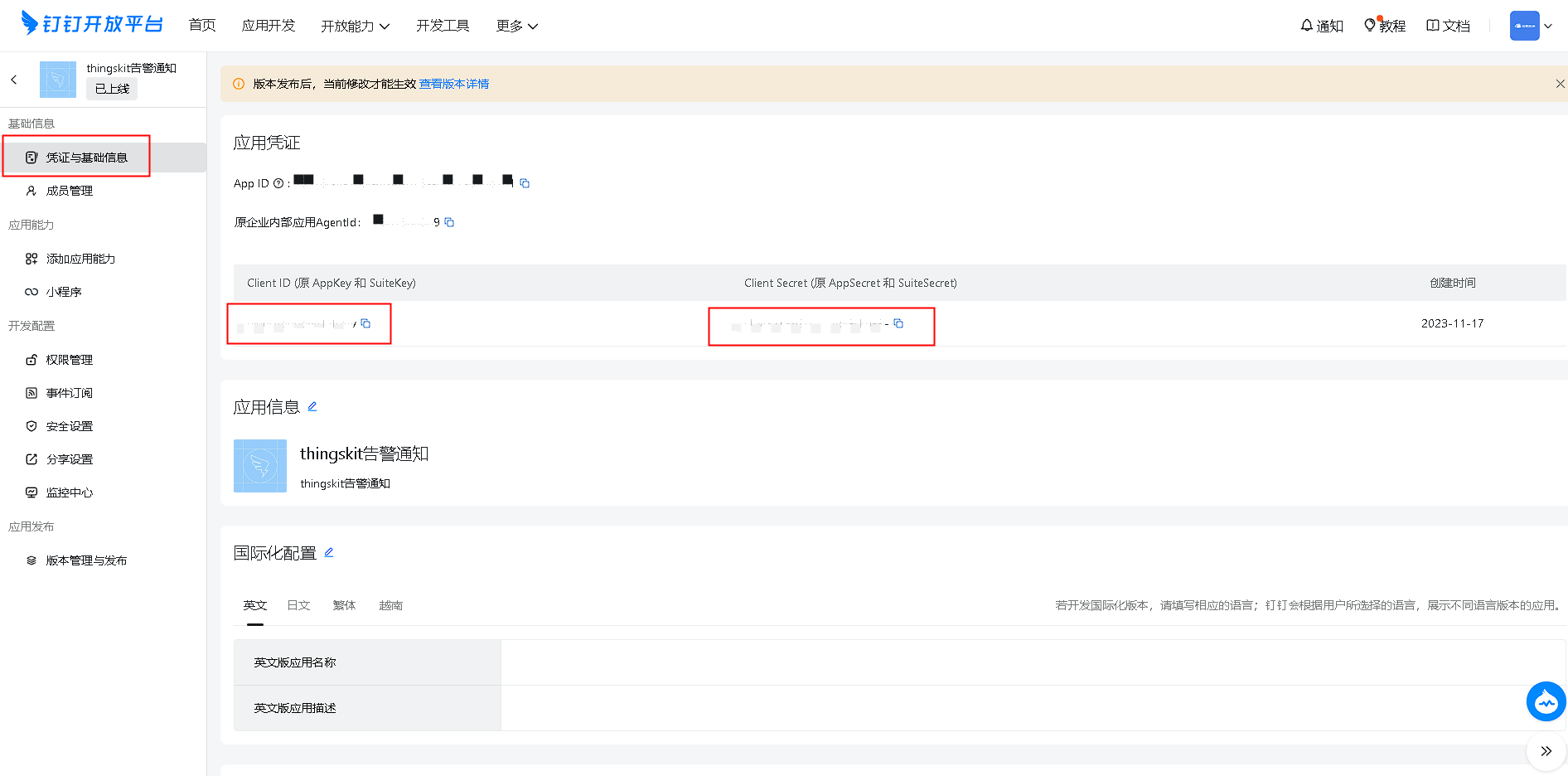The height and width of the screenshot is (776, 1568).
Task: Open the user avatar account dropdown
Action: [x=1531, y=26]
